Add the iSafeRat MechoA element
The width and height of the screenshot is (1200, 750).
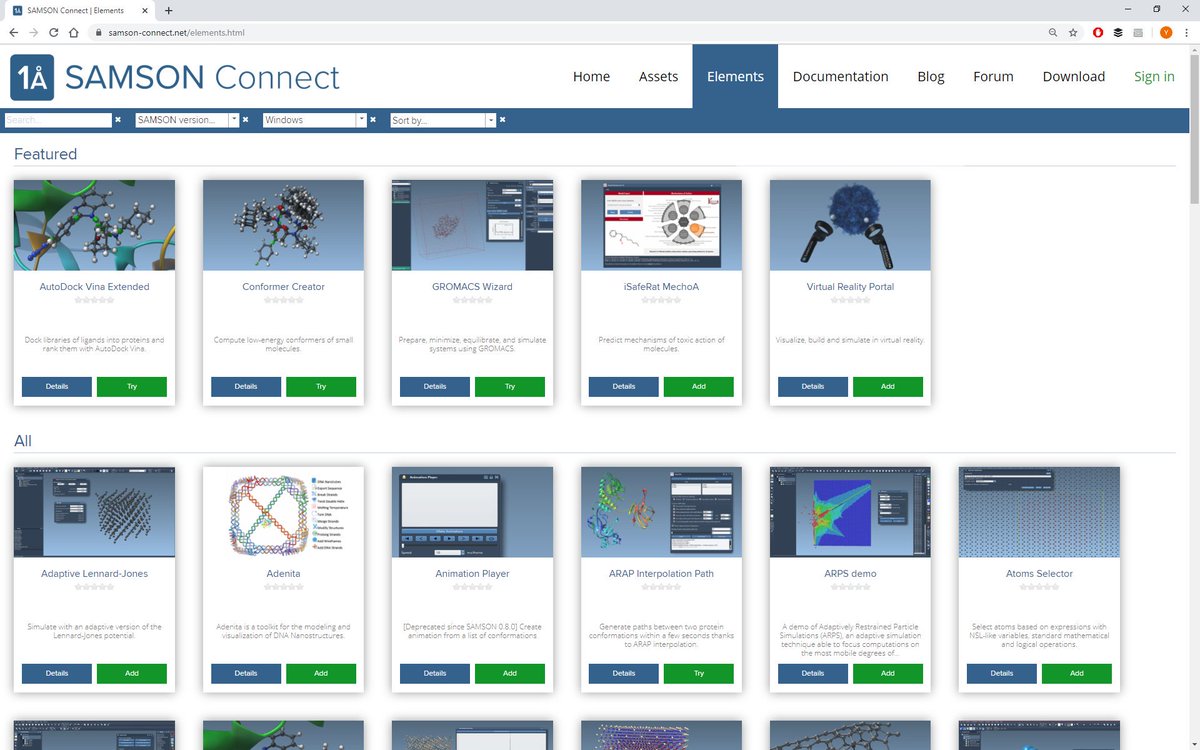[699, 386]
